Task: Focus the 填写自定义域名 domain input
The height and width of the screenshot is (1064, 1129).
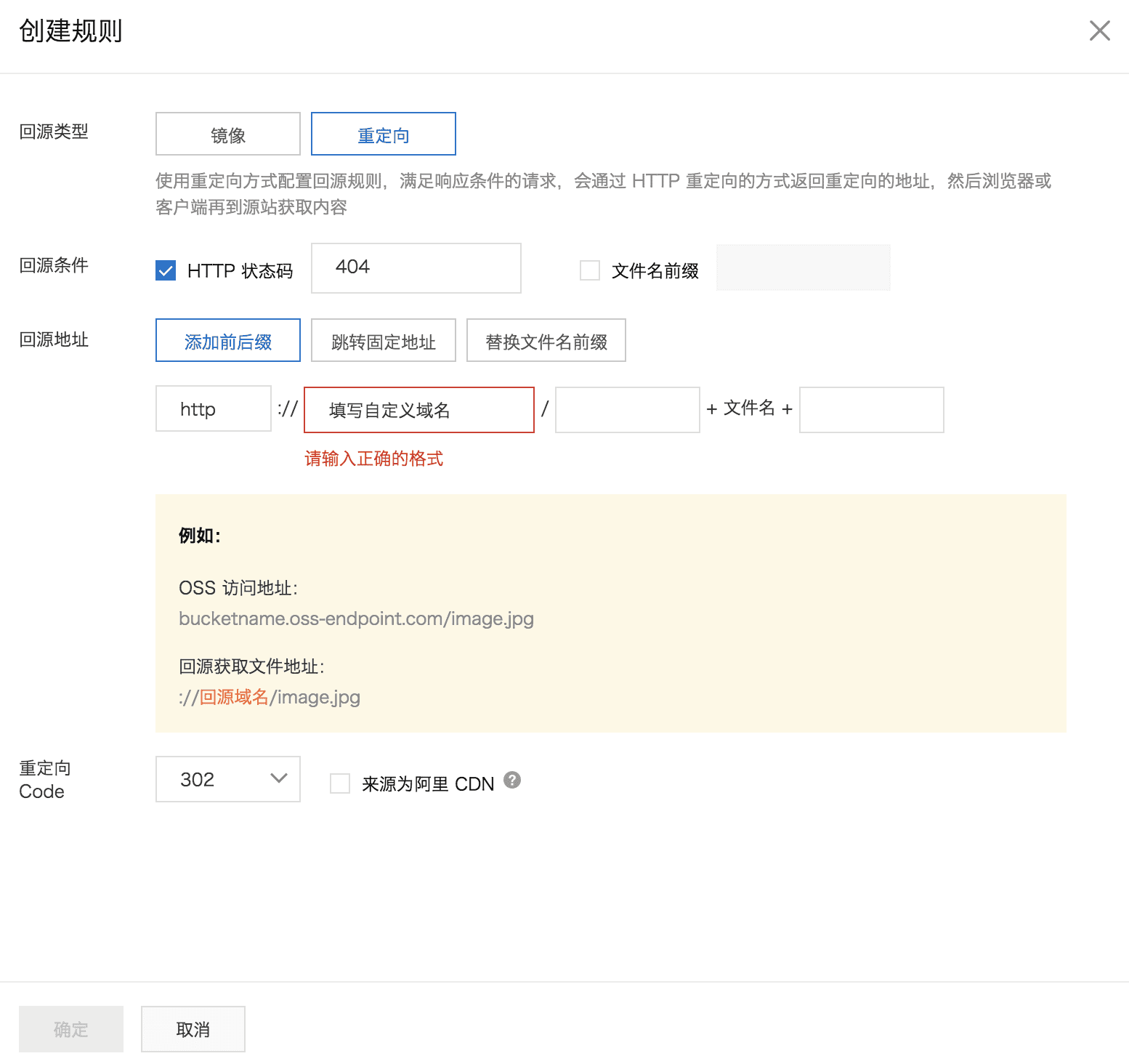Action: (418, 410)
